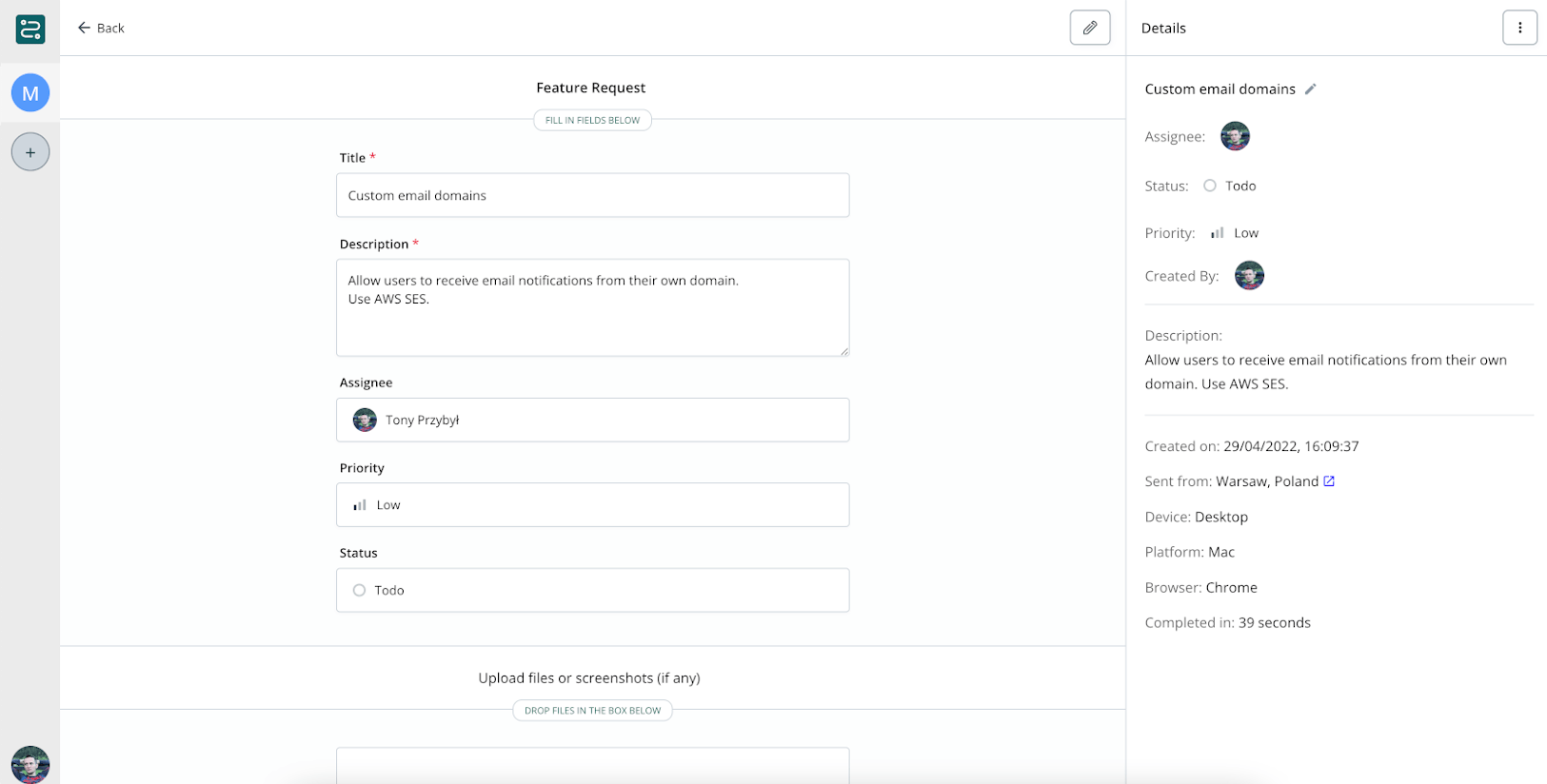Click the app logo in the sidebar
This screenshot has height=784, width=1547.
(x=30, y=29)
